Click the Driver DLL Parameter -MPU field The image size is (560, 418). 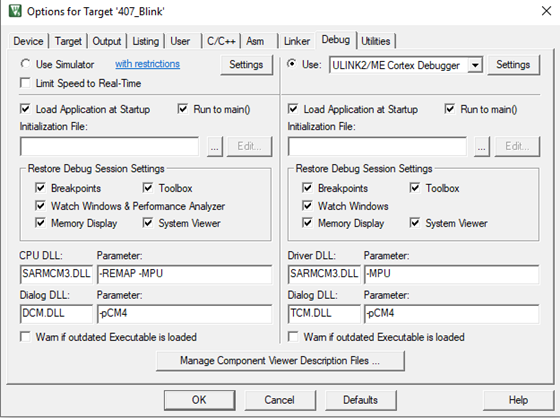[x=451, y=274]
